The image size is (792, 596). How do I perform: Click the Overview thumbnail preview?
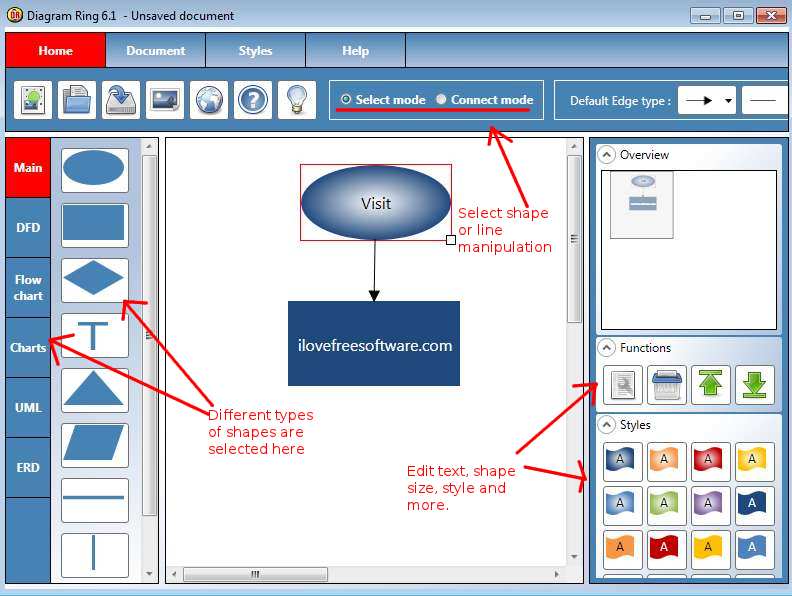(641, 205)
